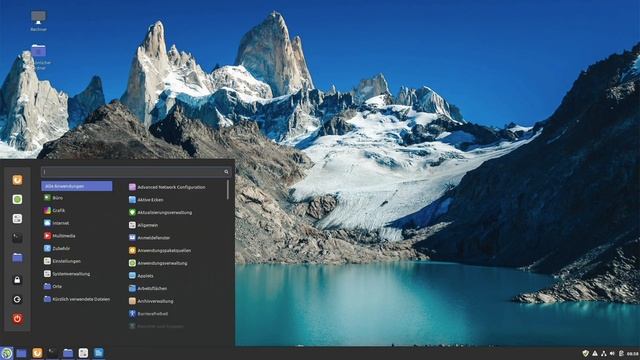
Task: Click the magnifier icon in the search box
Action: pyautogui.click(x=226, y=172)
